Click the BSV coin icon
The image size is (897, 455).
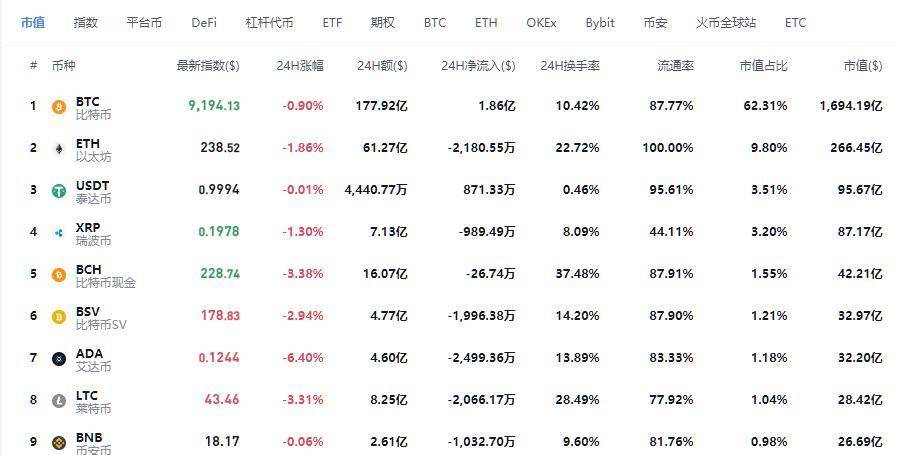(59, 317)
